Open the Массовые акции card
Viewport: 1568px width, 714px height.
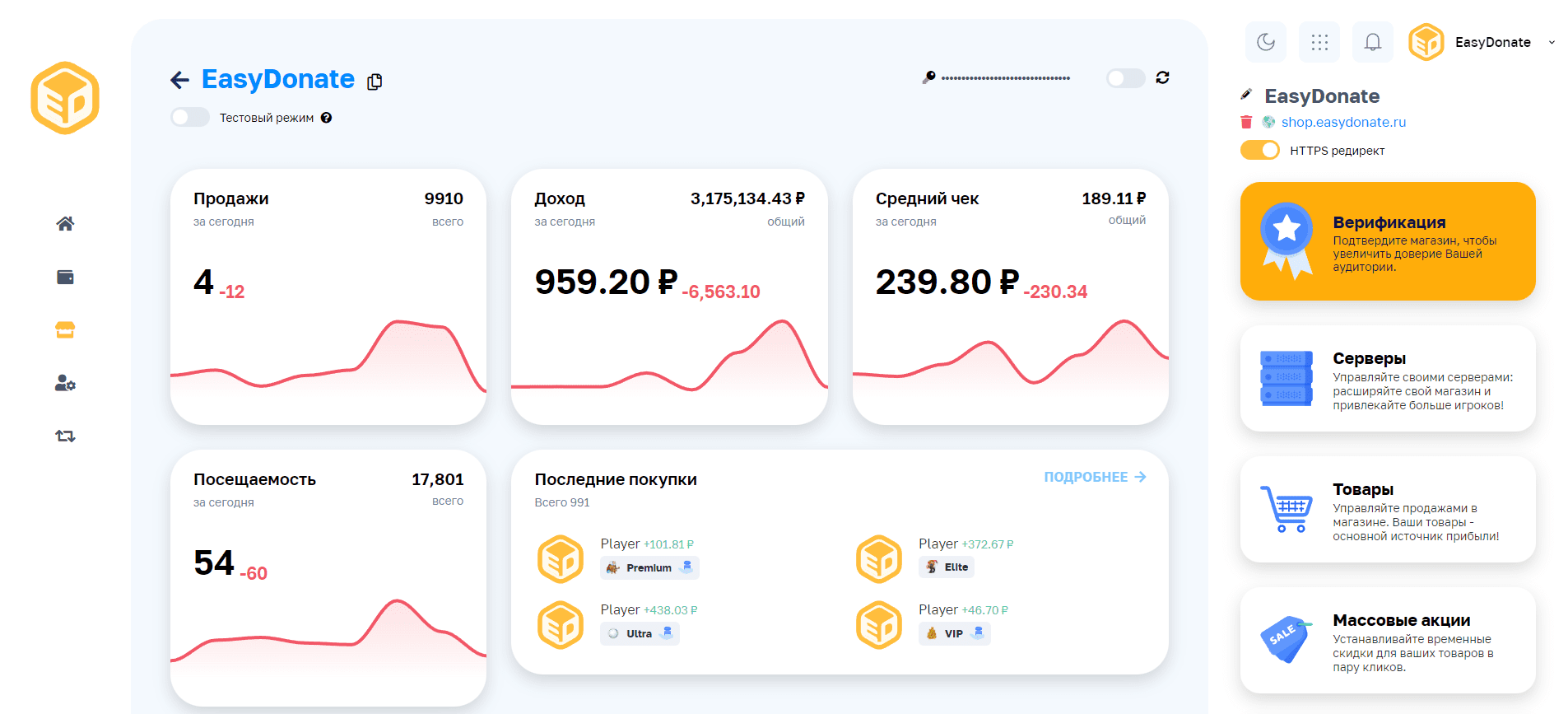[1388, 640]
